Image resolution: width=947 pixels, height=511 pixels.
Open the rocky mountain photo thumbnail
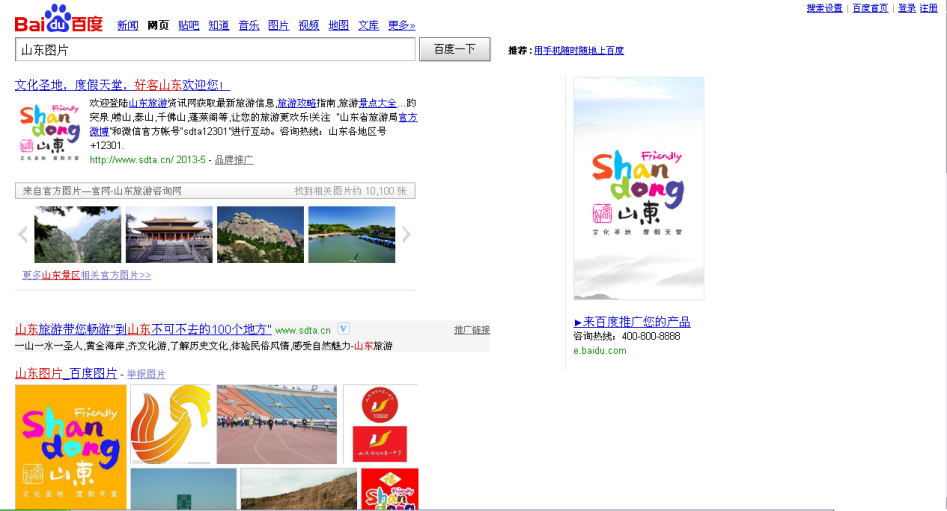point(260,234)
